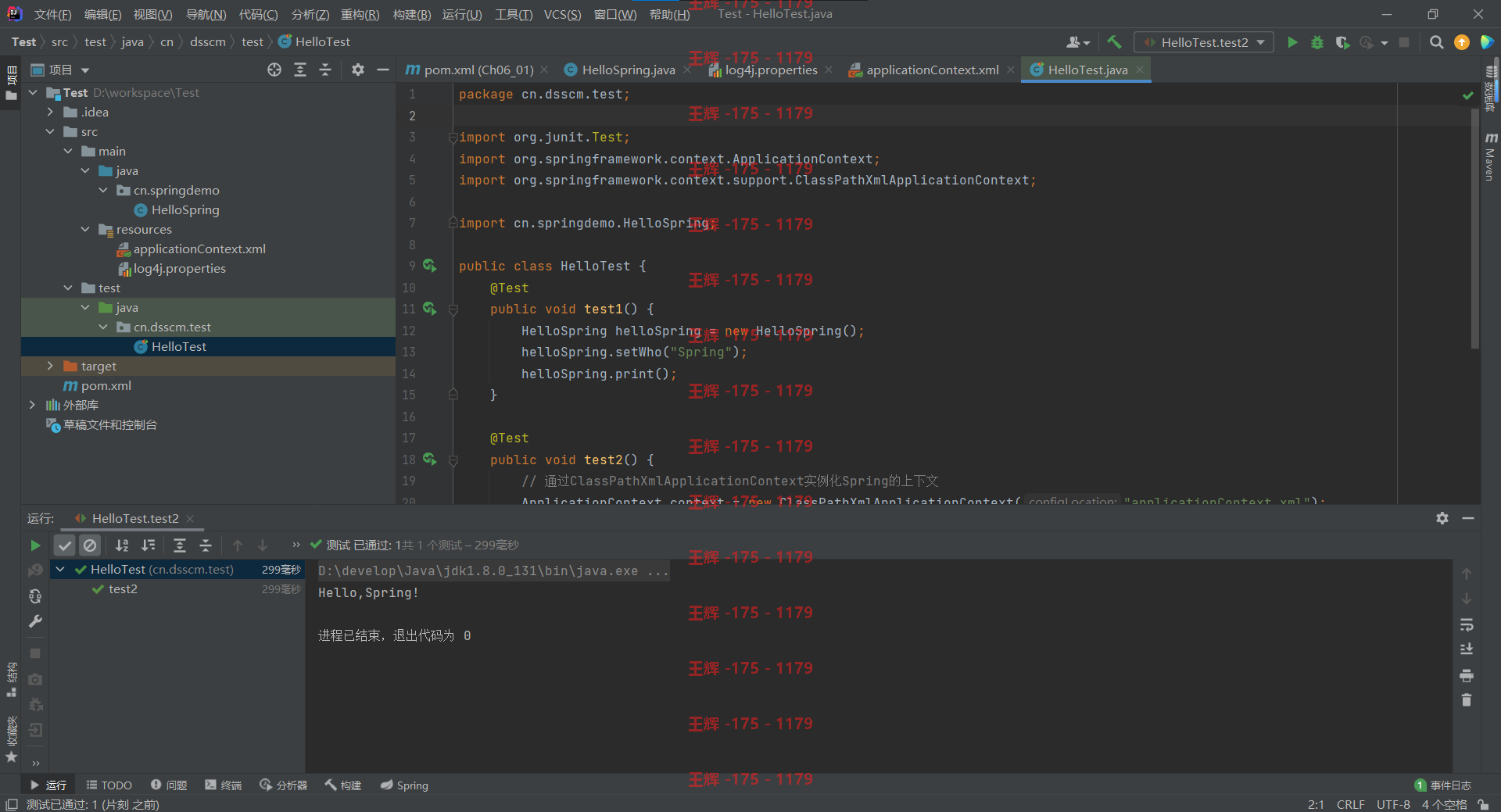Open user account icon in toolbar
The image size is (1501, 812).
coord(1077,42)
